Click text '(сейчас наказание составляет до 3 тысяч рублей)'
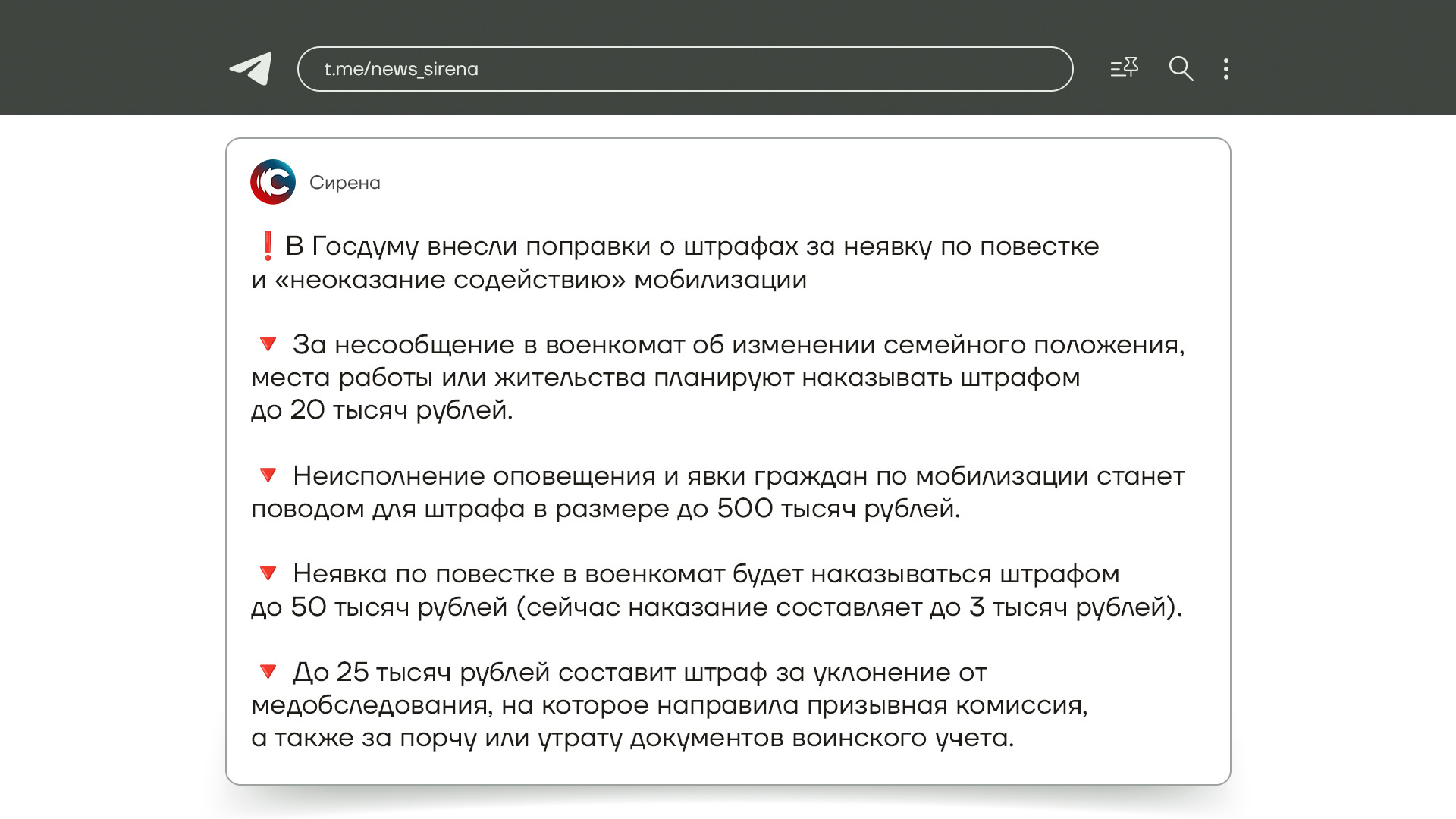Screen dimensions: 1456x819 [848, 607]
